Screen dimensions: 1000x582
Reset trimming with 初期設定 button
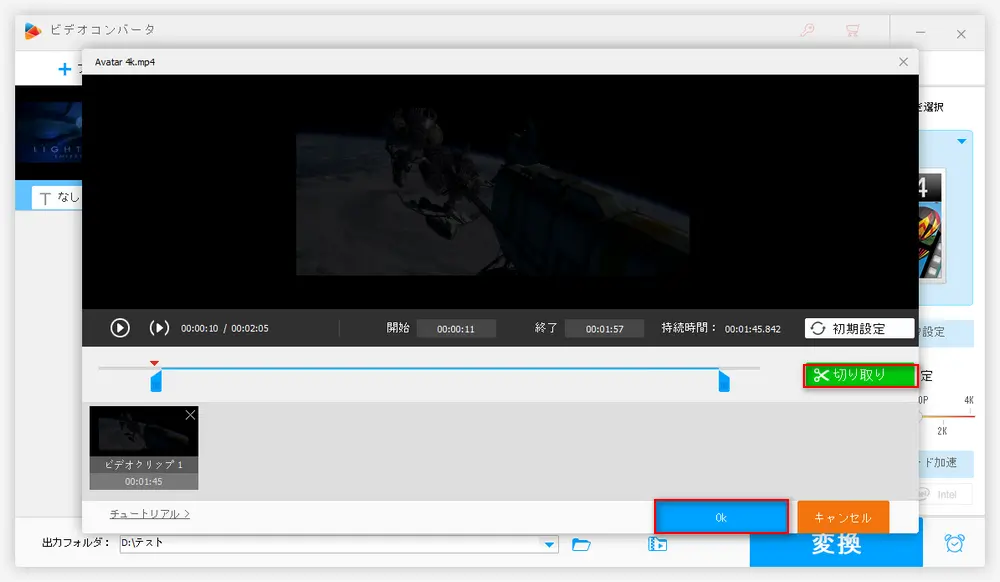click(859, 328)
